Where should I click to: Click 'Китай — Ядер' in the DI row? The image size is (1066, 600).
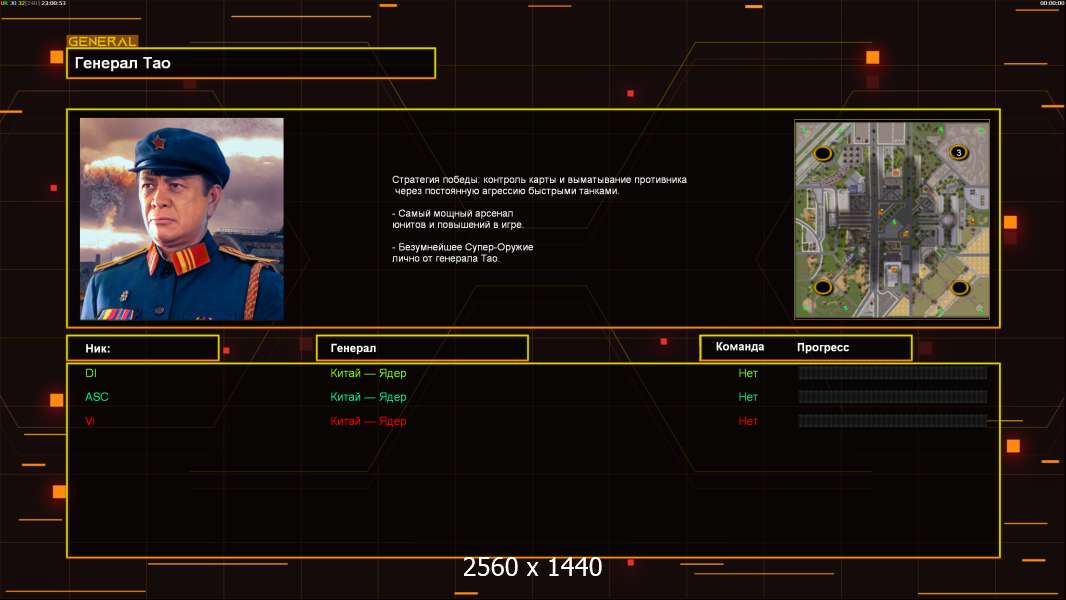point(368,373)
